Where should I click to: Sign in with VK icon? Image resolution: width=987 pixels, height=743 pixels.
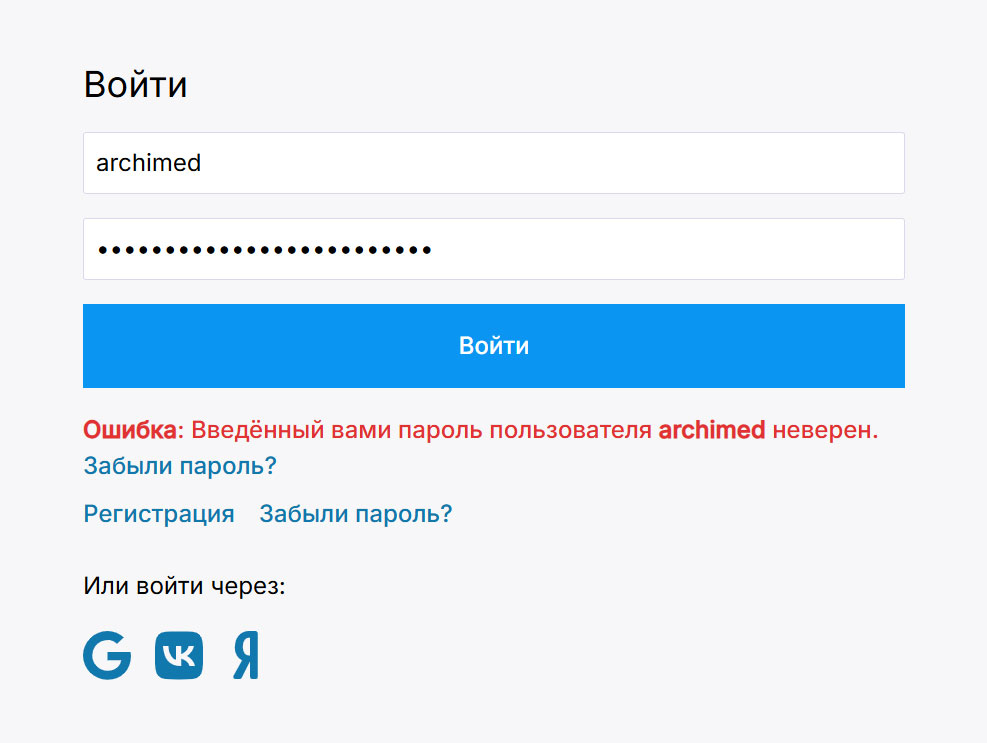179,655
